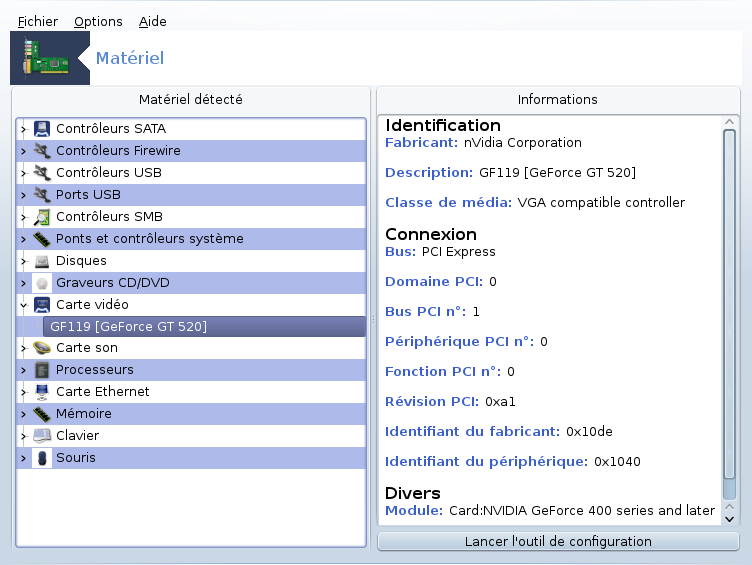Collapse the Carte vidéo node
The image size is (752, 565).
point(24,305)
